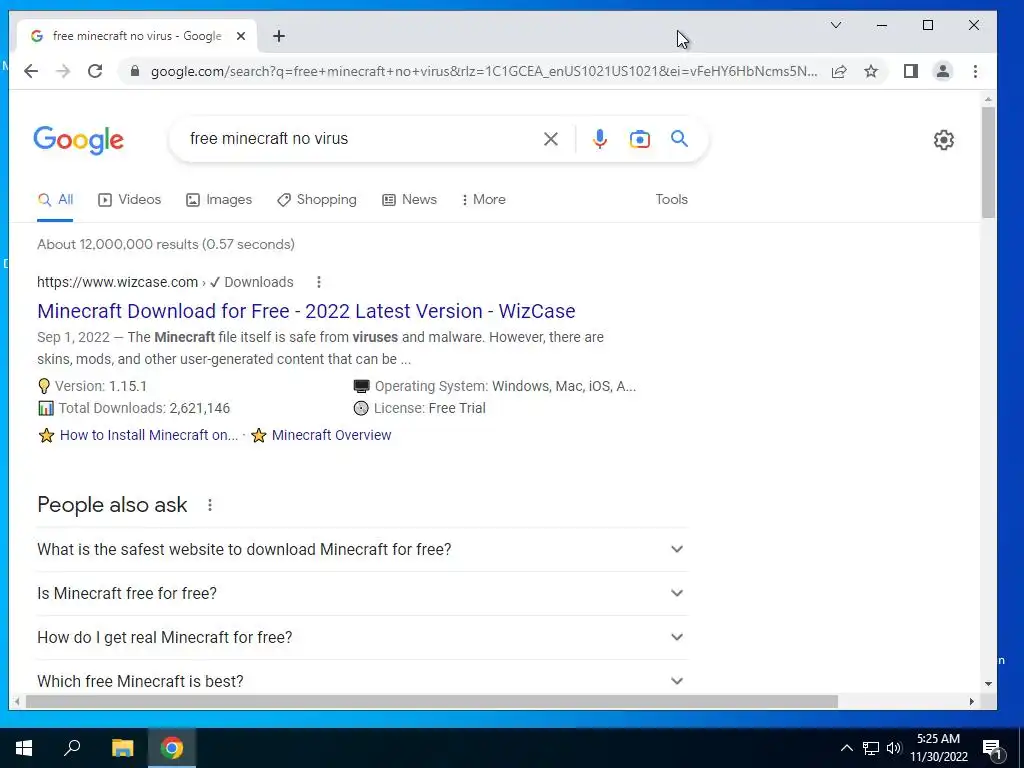Clear the search box with X icon
Viewport: 1024px width, 768px height.
pos(551,138)
